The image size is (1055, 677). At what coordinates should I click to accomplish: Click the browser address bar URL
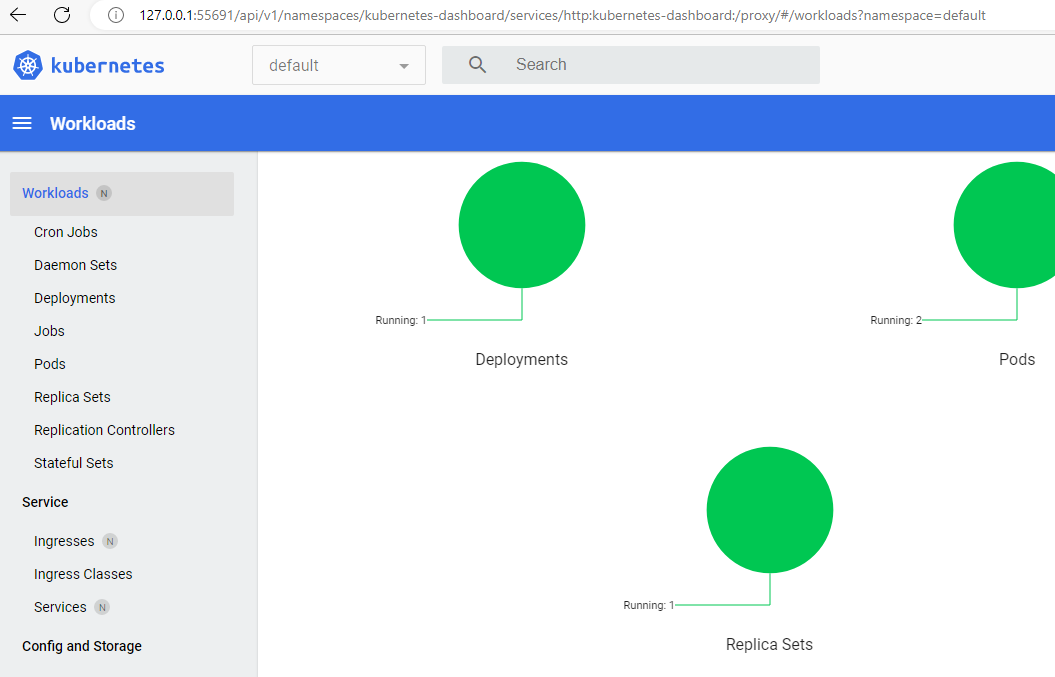(562, 15)
